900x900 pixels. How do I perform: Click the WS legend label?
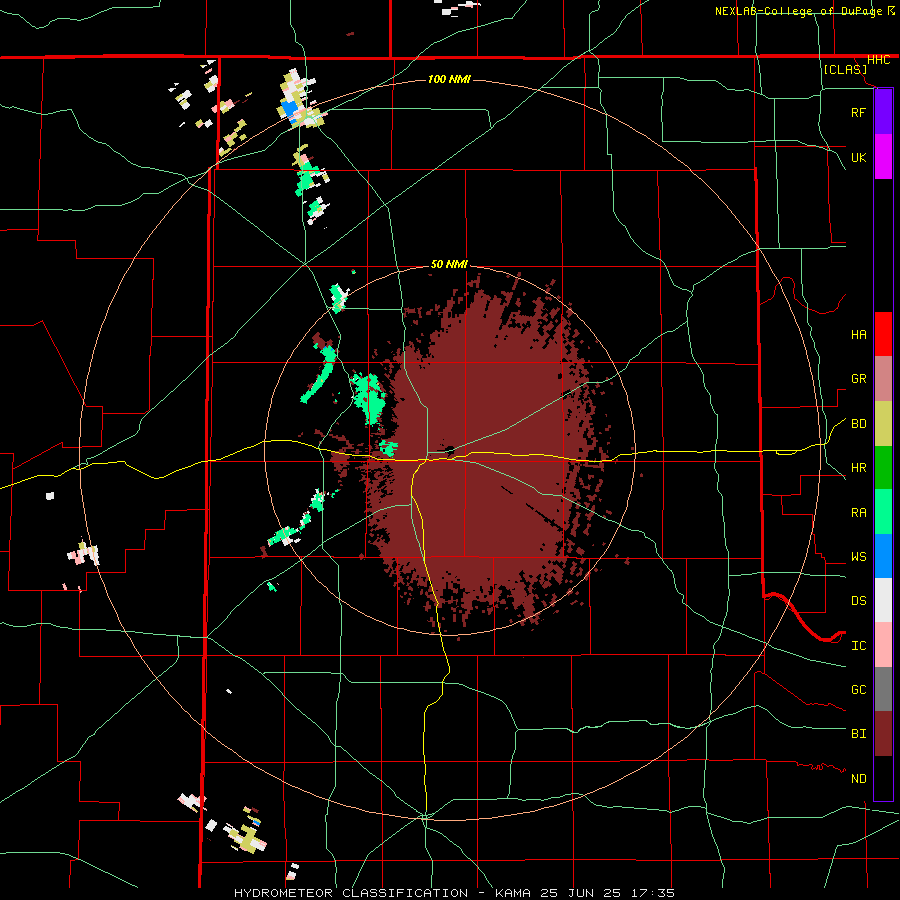[858, 556]
